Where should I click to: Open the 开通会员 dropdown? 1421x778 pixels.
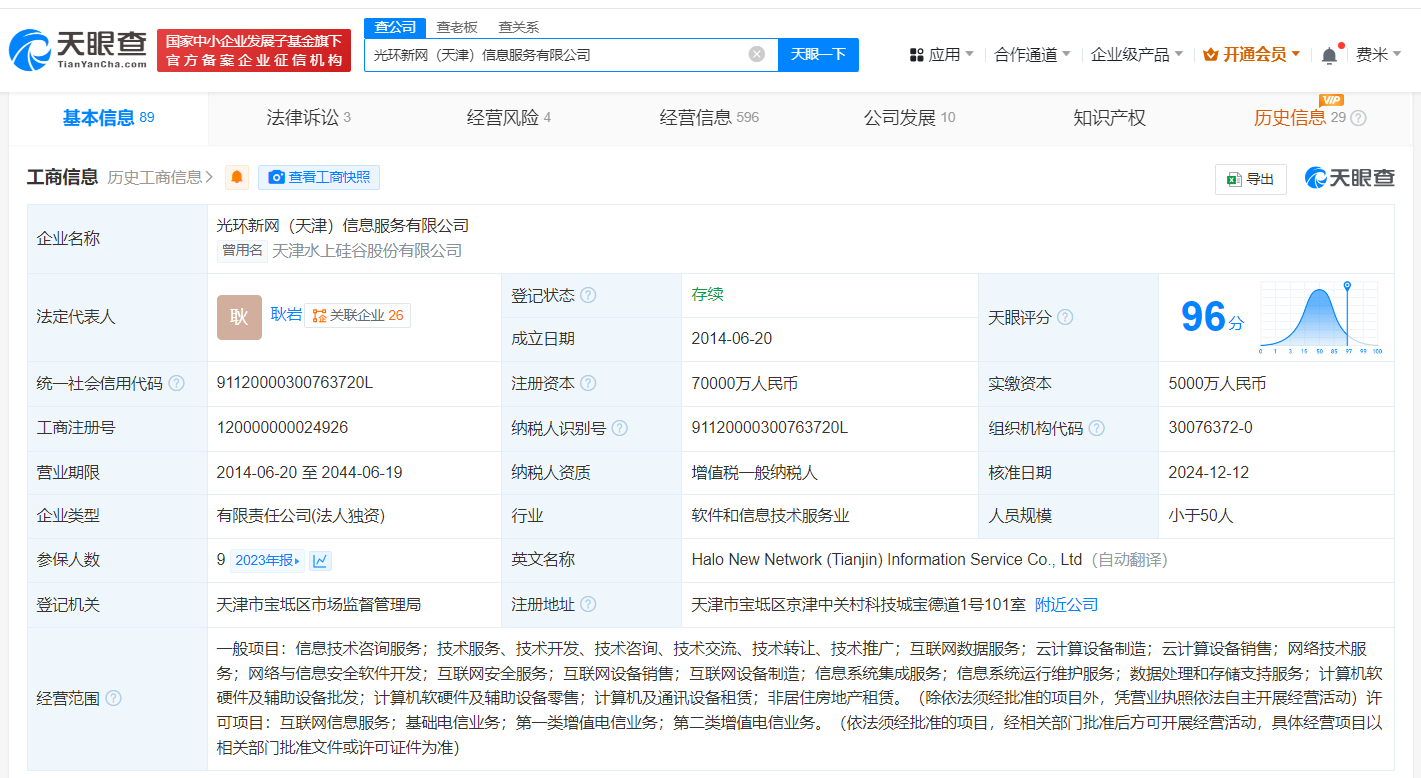1251,54
